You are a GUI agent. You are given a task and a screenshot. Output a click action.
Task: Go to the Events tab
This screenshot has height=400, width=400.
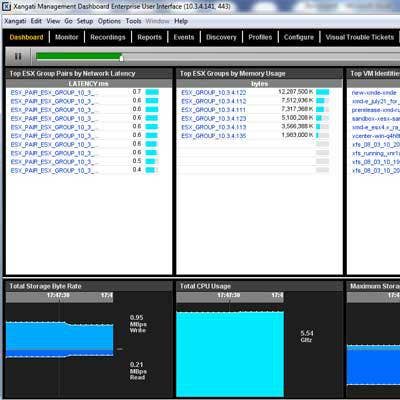click(184, 37)
